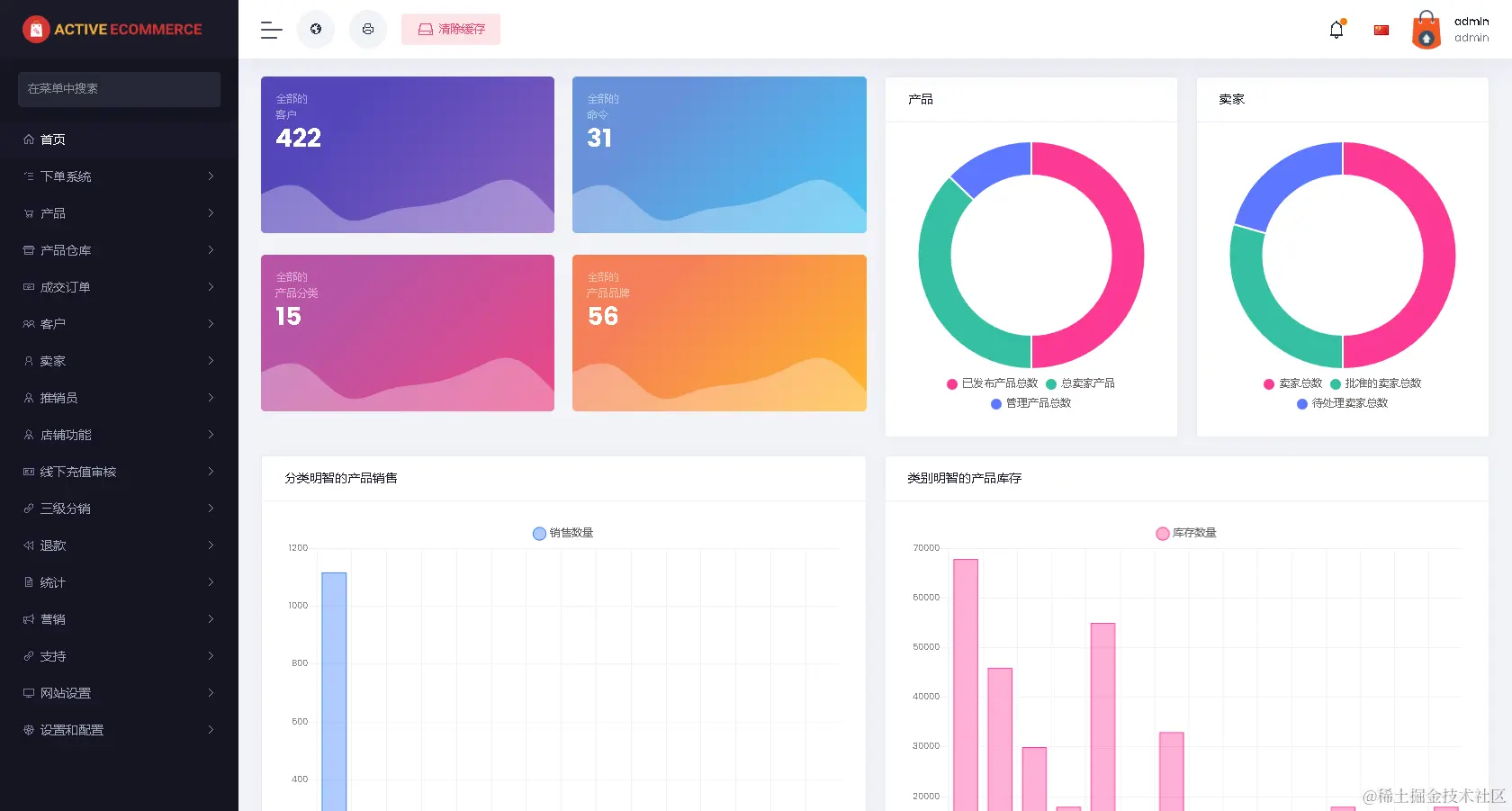Change language via the China flag icon
Image resolution: width=1512 pixels, height=811 pixels.
(x=1381, y=30)
